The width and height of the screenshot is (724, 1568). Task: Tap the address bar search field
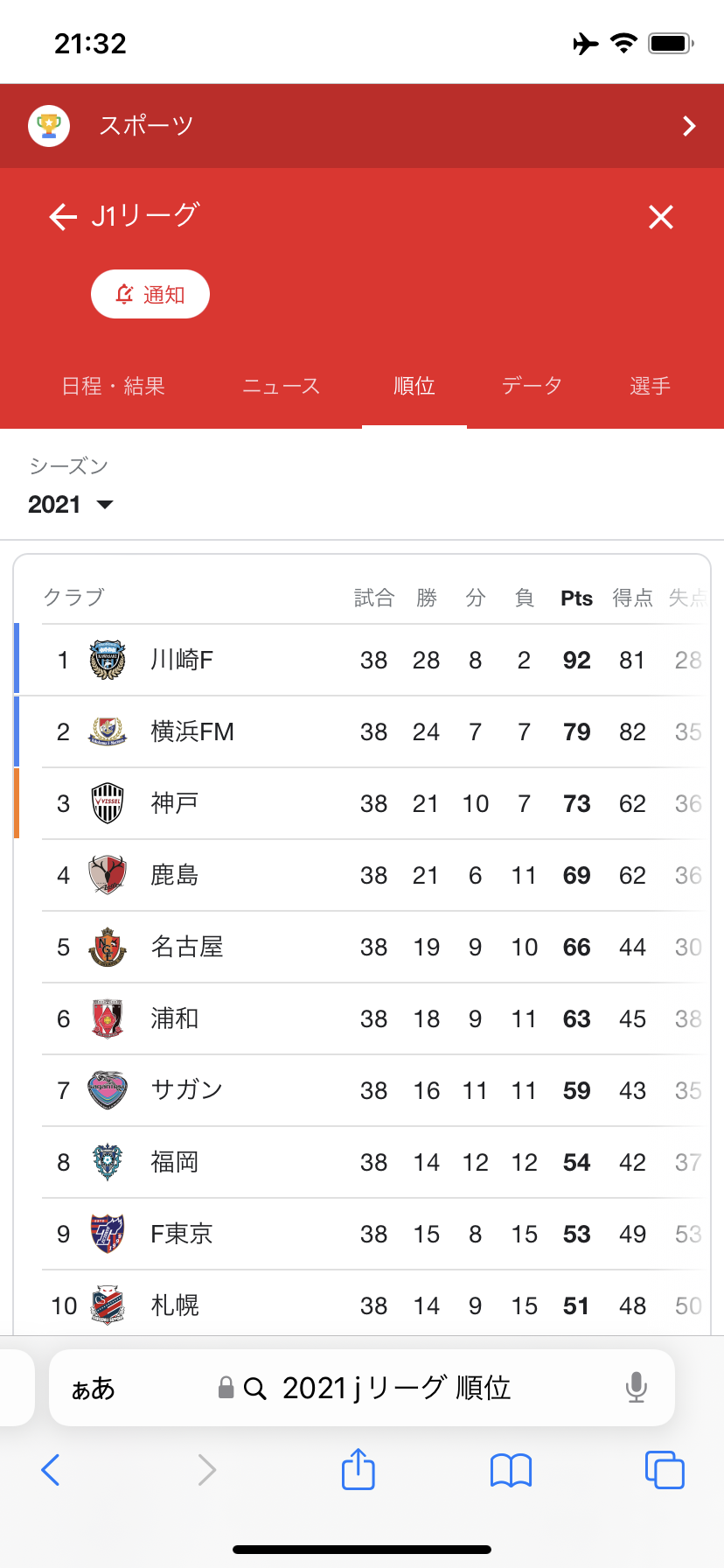pyautogui.click(x=395, y=1388)
